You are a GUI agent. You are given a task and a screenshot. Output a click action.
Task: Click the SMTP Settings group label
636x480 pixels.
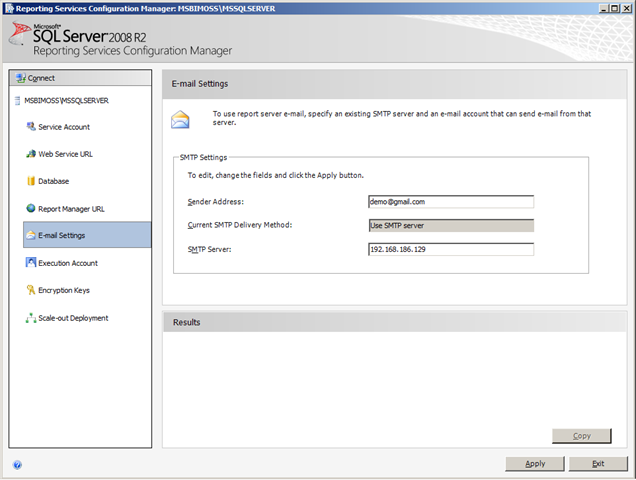point(203,157)
